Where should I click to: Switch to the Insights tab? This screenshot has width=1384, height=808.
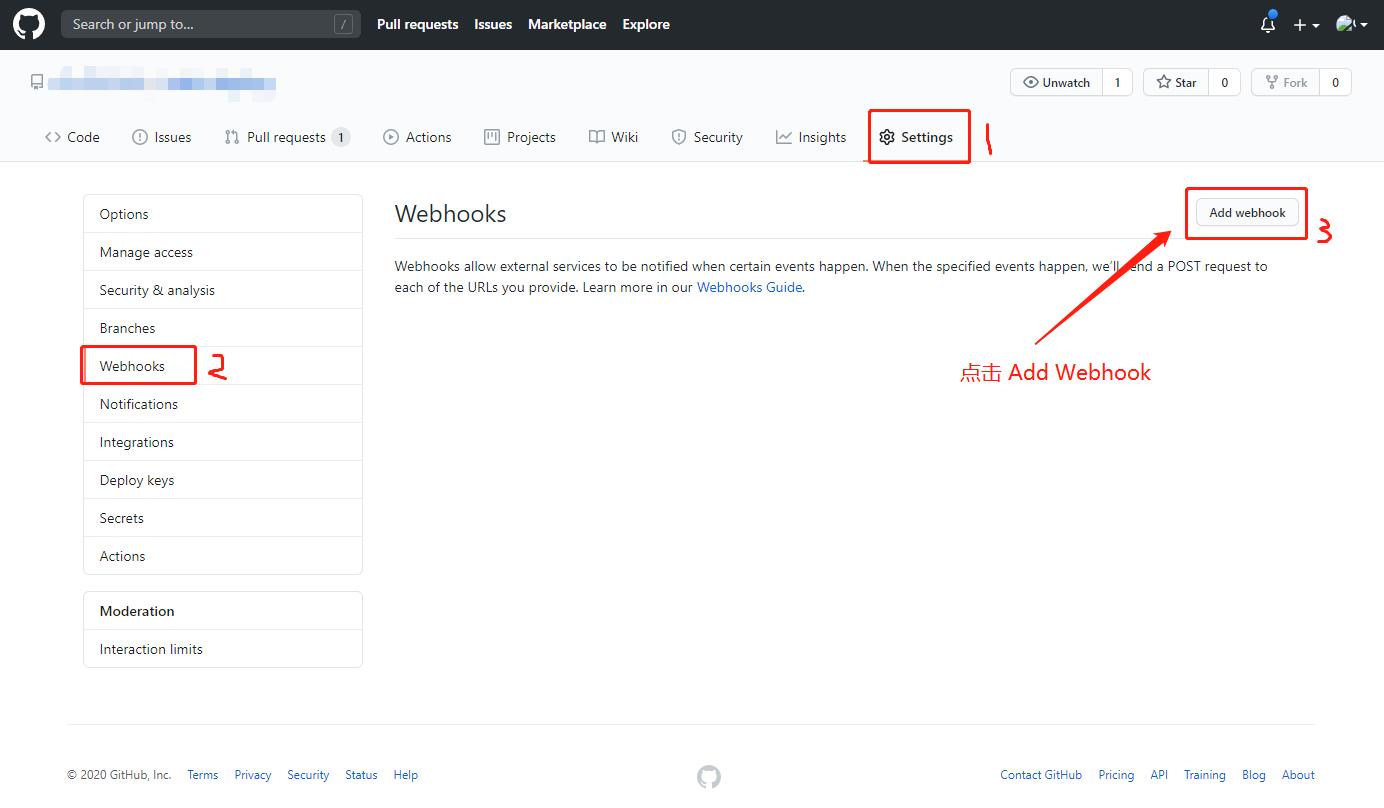811,137
